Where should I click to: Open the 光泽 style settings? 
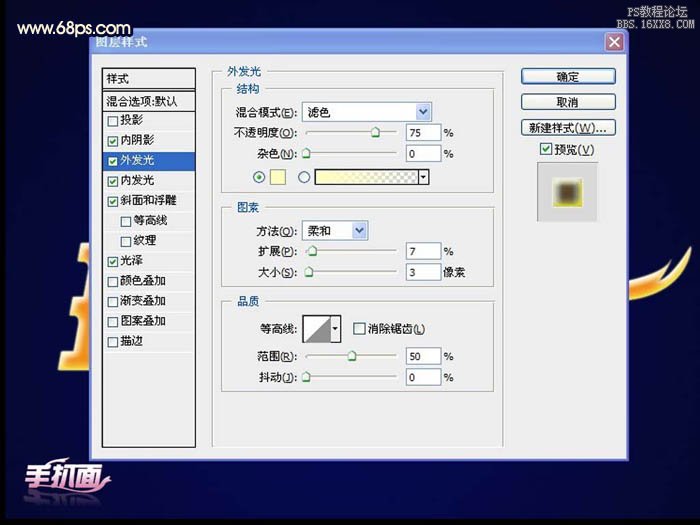[131, 261]
